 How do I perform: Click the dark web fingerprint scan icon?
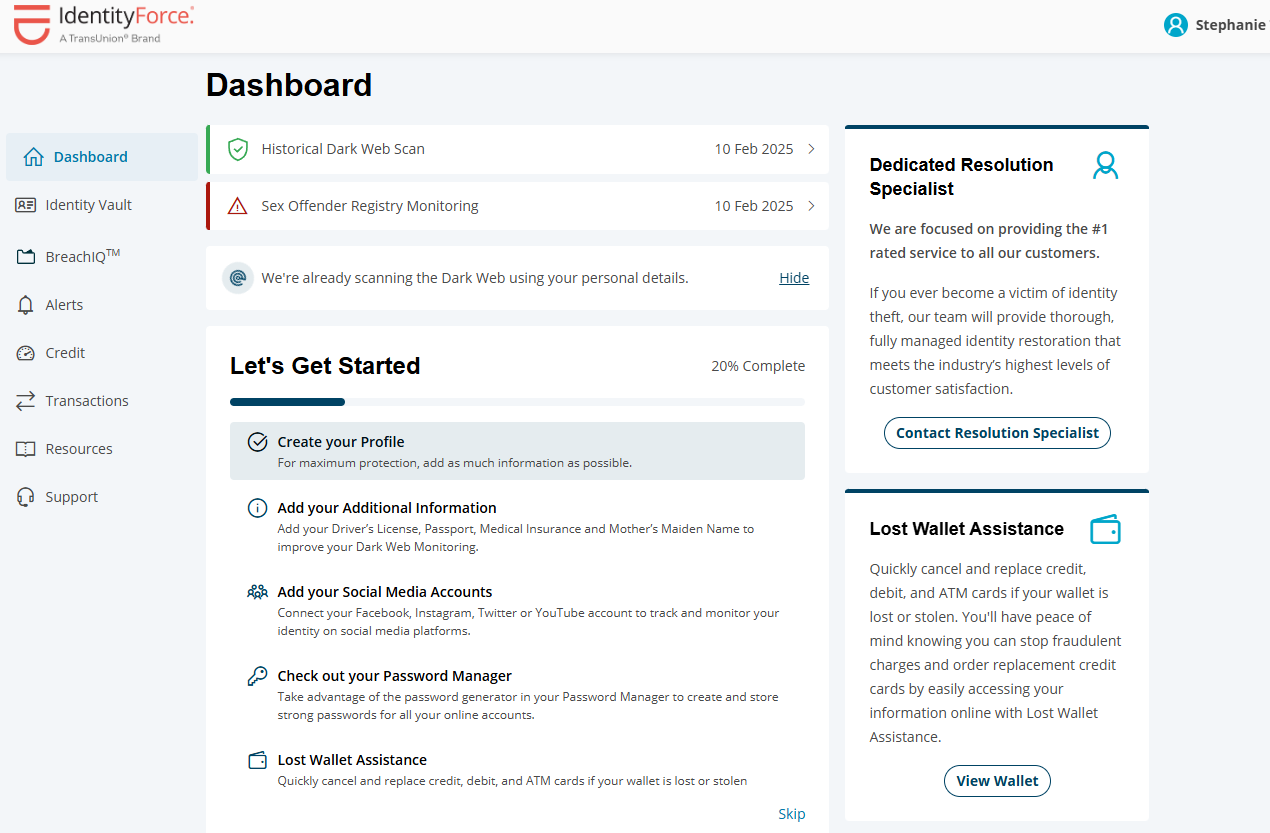click(237, 278)
